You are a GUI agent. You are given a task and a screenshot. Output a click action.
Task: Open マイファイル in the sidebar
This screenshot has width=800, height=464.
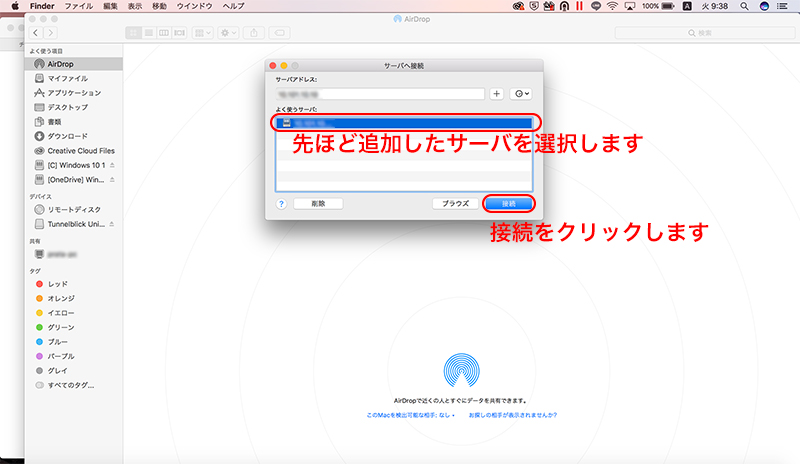point(67,78)
